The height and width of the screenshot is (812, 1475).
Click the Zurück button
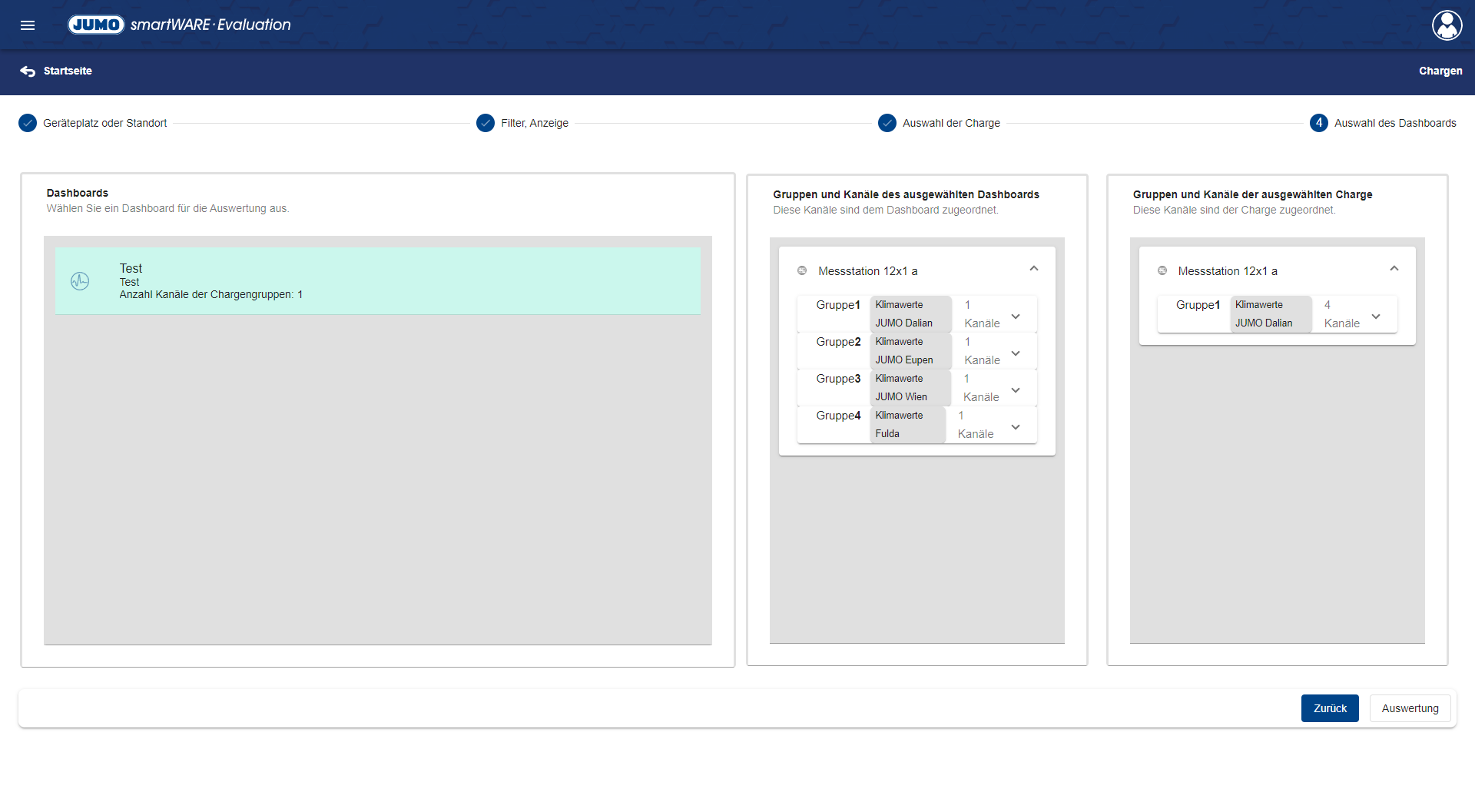pyautogui.click(x=1330, y=708)
